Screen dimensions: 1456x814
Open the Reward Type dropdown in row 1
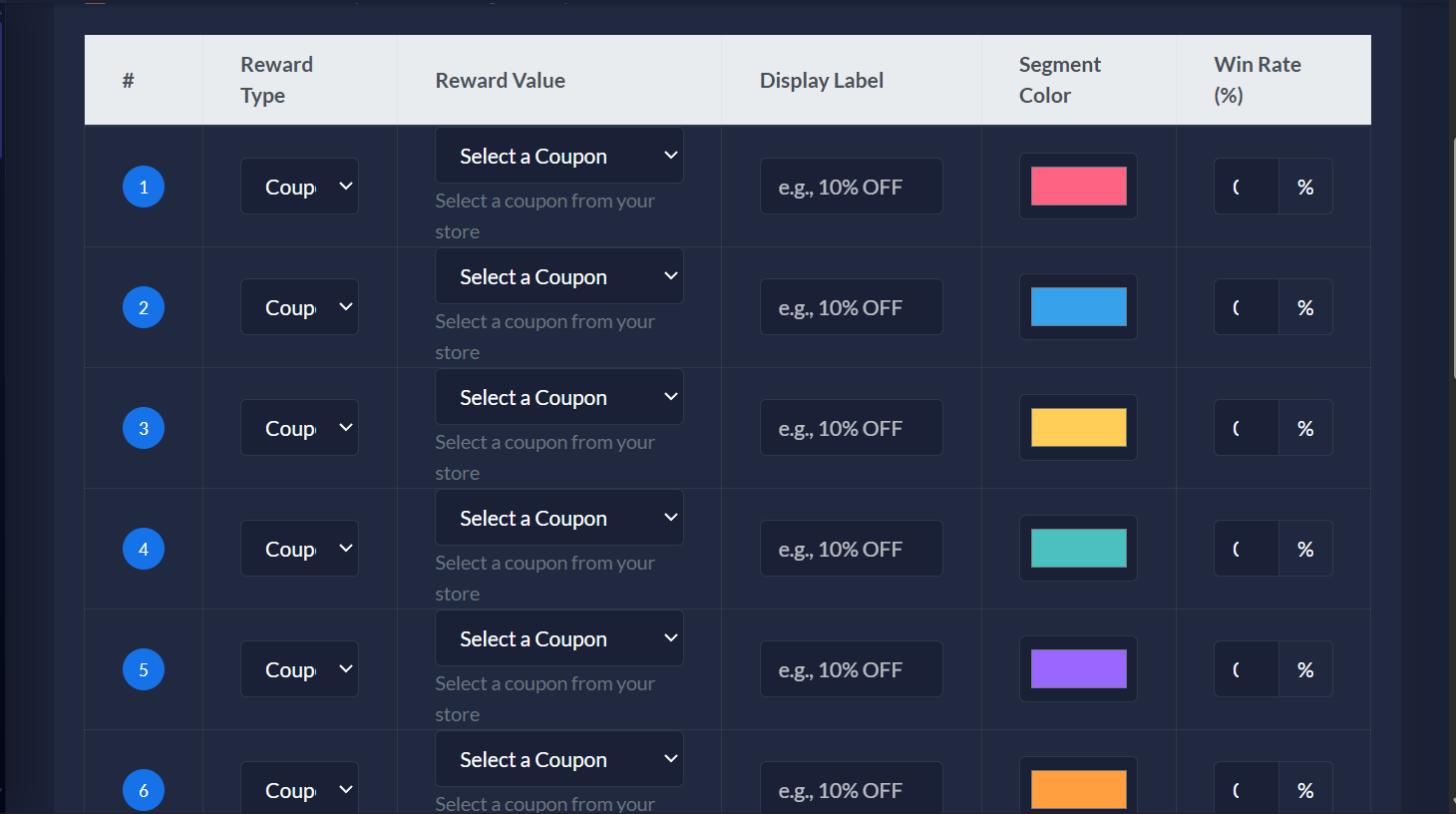click(299, 187)
